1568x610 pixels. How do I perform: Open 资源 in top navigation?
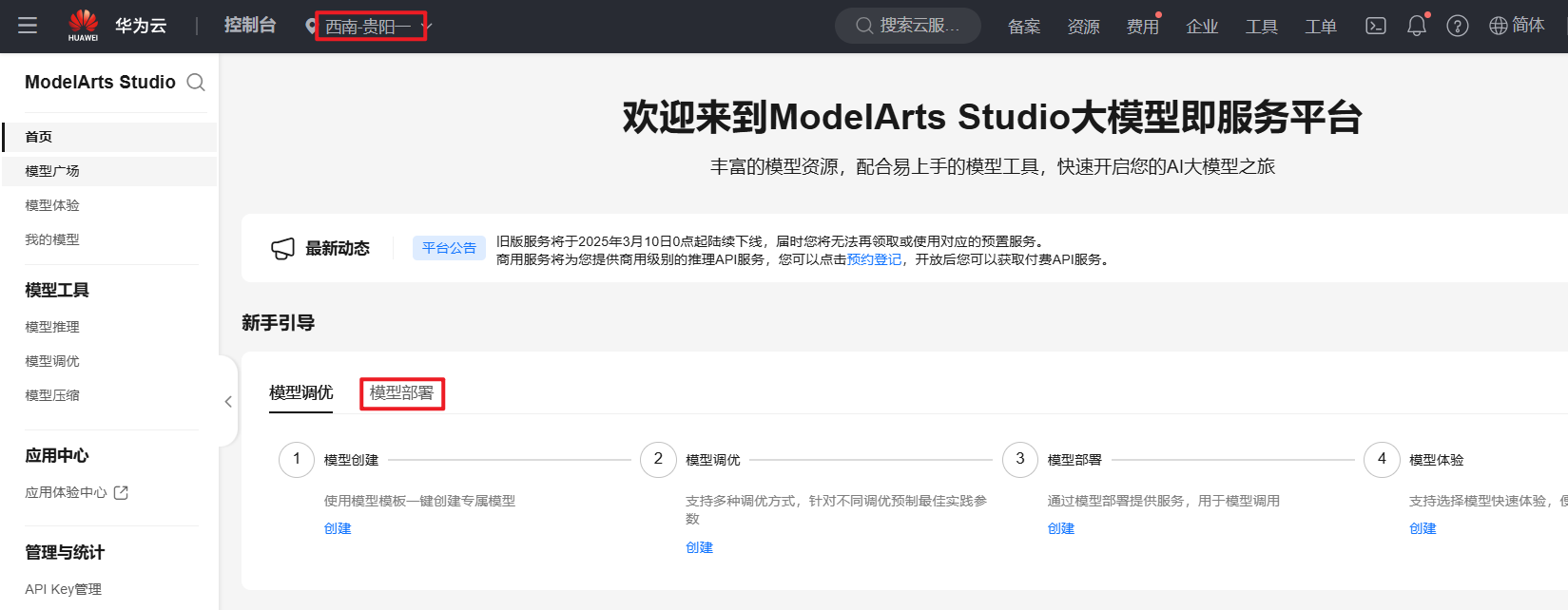point(1083,27)
